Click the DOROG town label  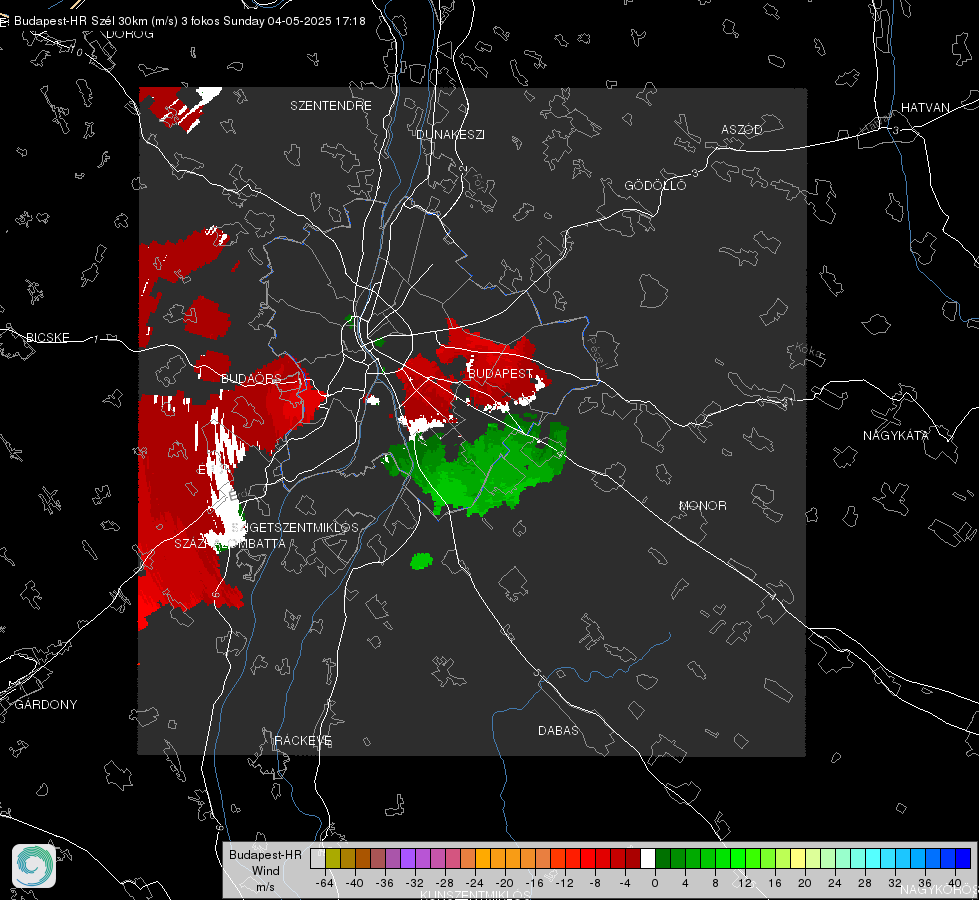coord(130,34)
